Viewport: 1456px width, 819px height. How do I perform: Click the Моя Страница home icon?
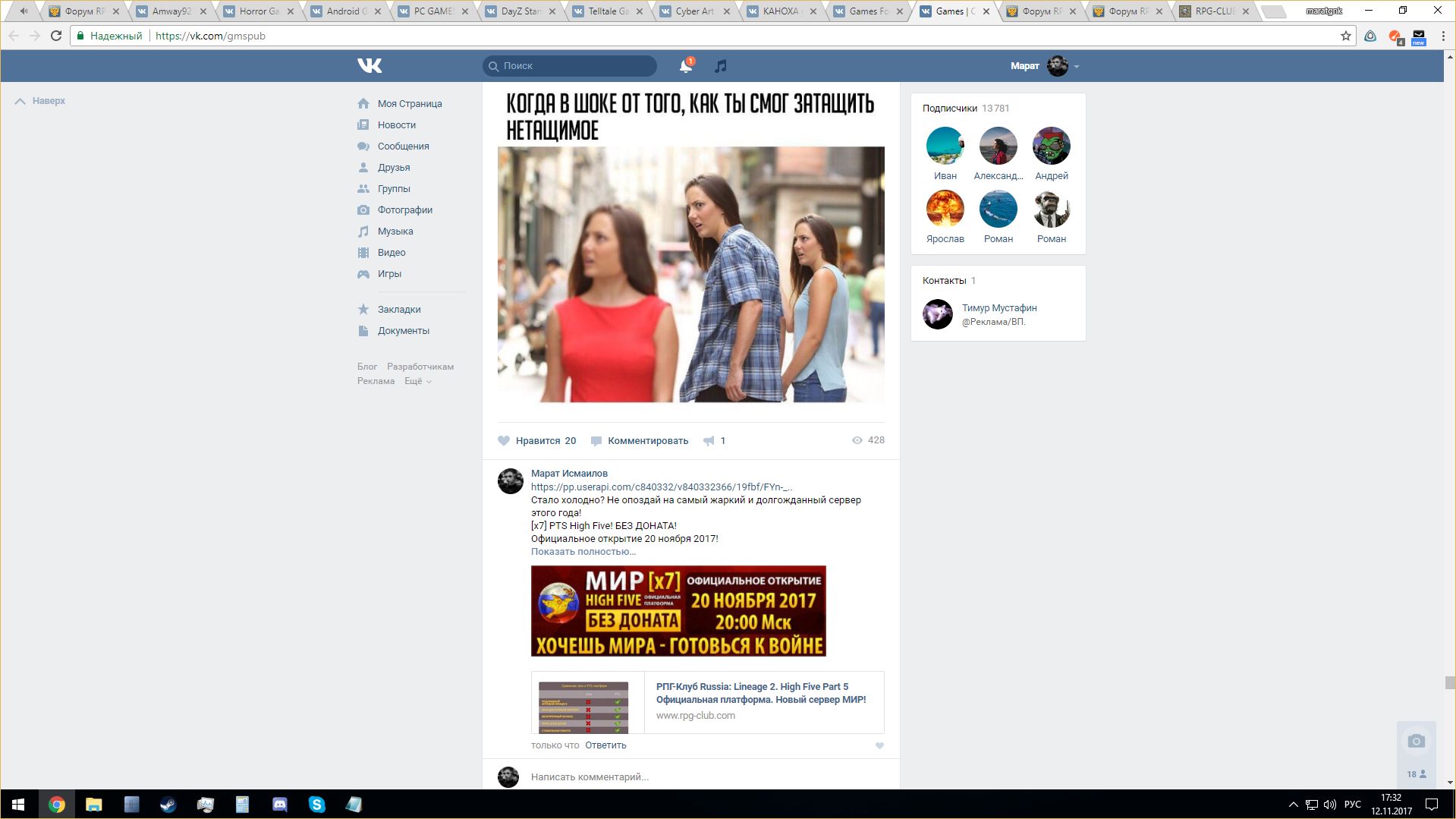[x=363, y=104]
